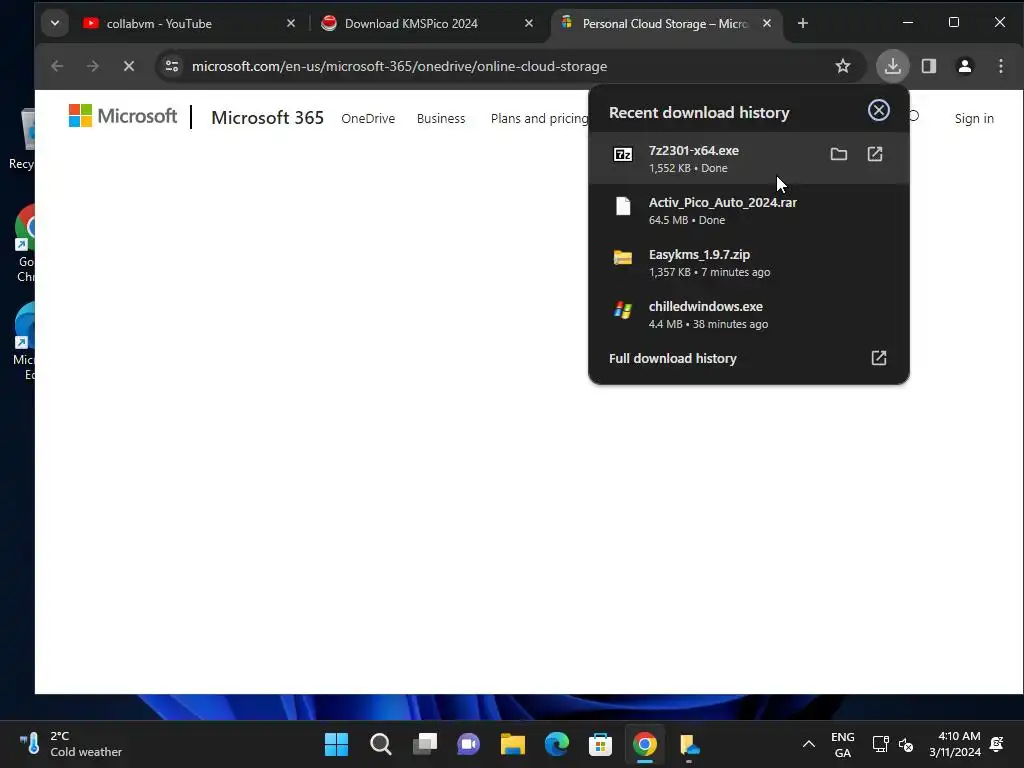Switch to the Download KMSPico 2024 tab

point(428,24)
